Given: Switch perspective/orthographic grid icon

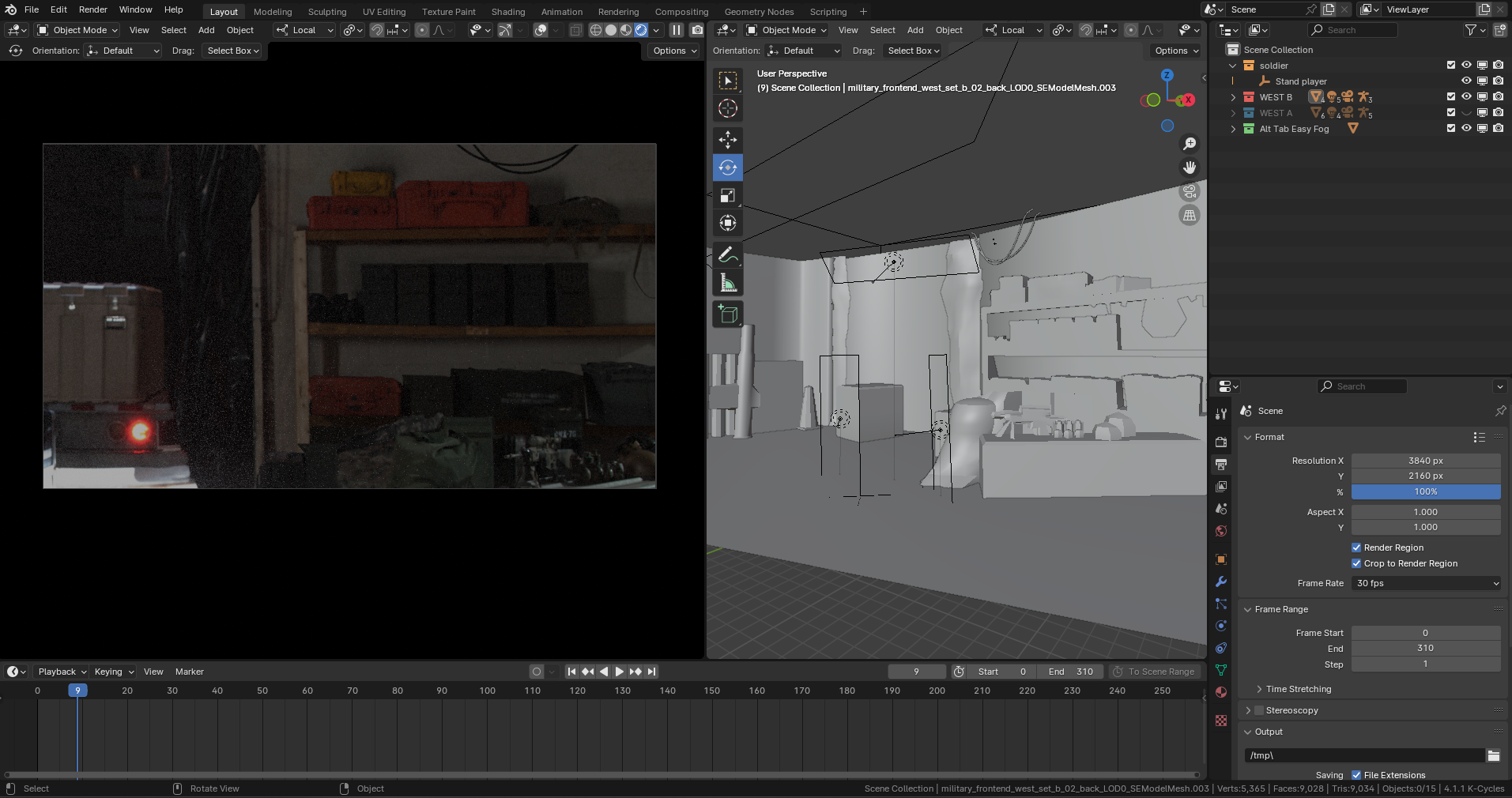Looking at the screenshot, I should (x=1190, y=215).
